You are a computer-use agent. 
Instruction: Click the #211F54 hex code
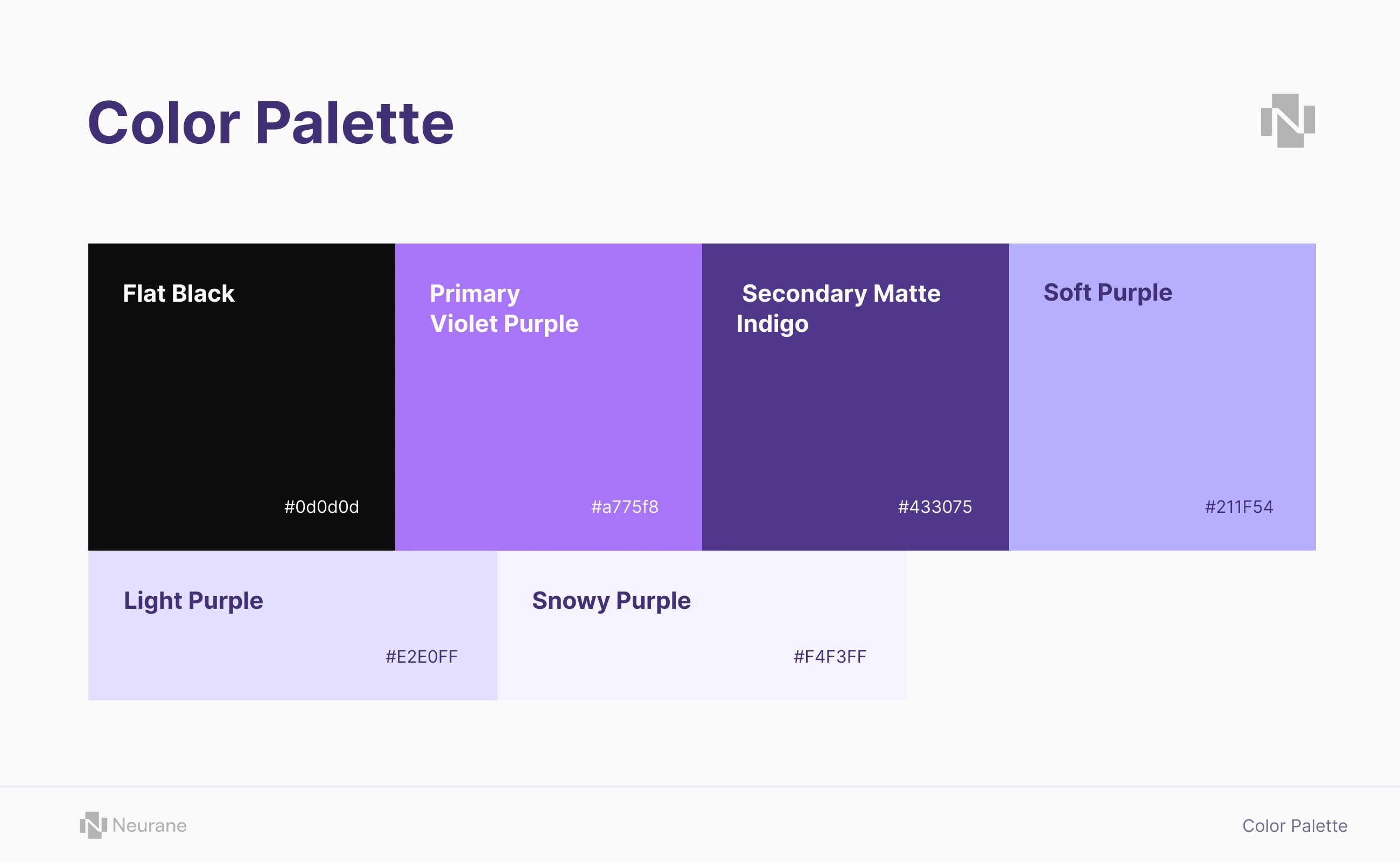tap(1239, 507)
